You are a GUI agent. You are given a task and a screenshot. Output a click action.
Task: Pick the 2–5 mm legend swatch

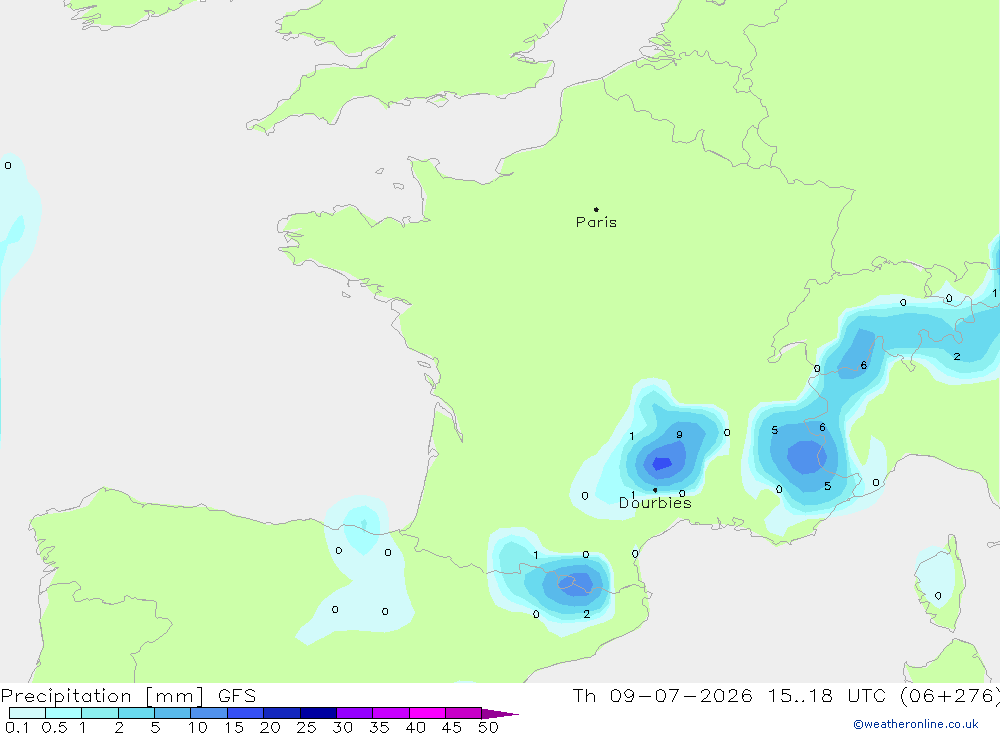[136, 713]
